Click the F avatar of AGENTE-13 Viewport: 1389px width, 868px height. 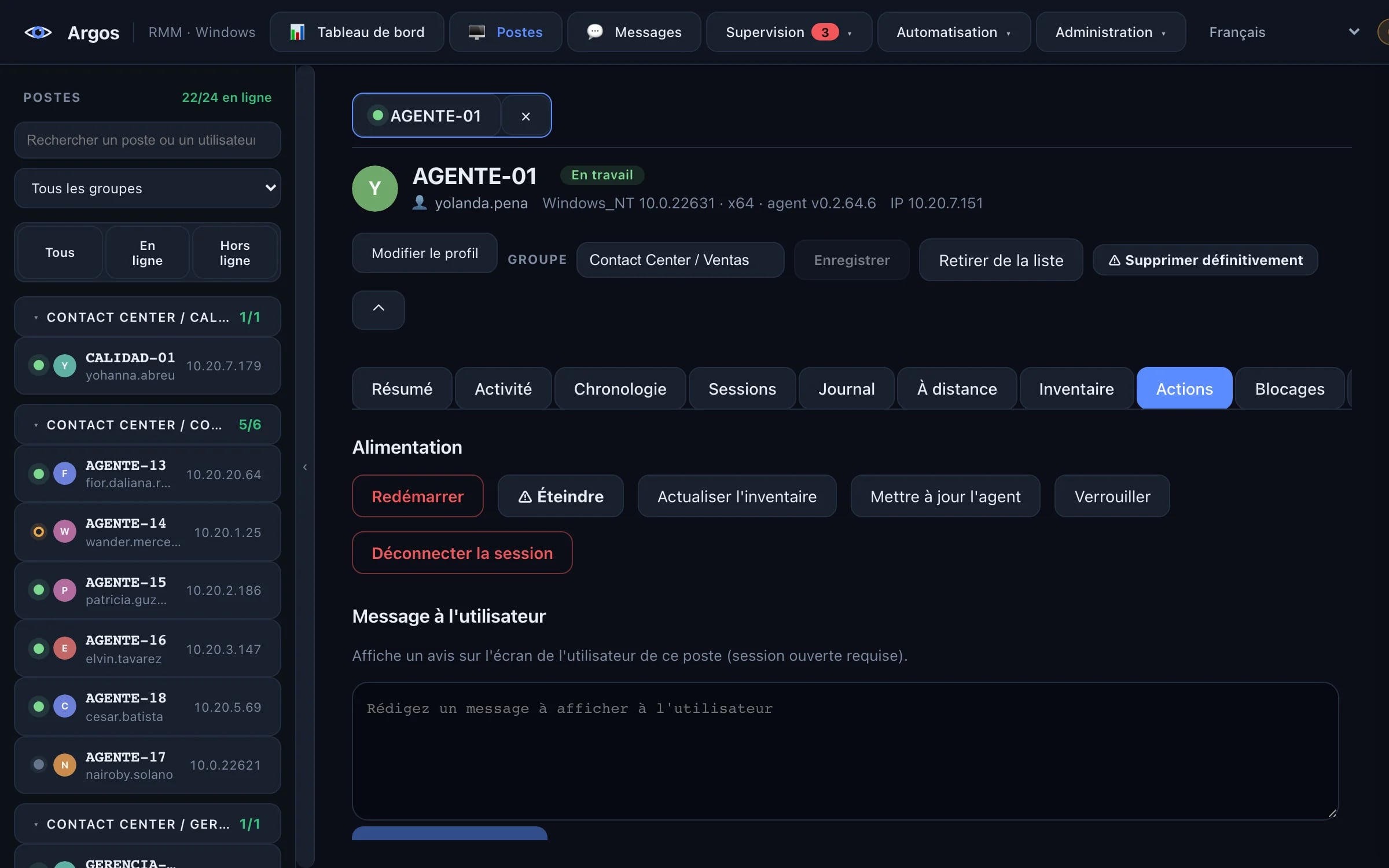click(x=65, y=473)
